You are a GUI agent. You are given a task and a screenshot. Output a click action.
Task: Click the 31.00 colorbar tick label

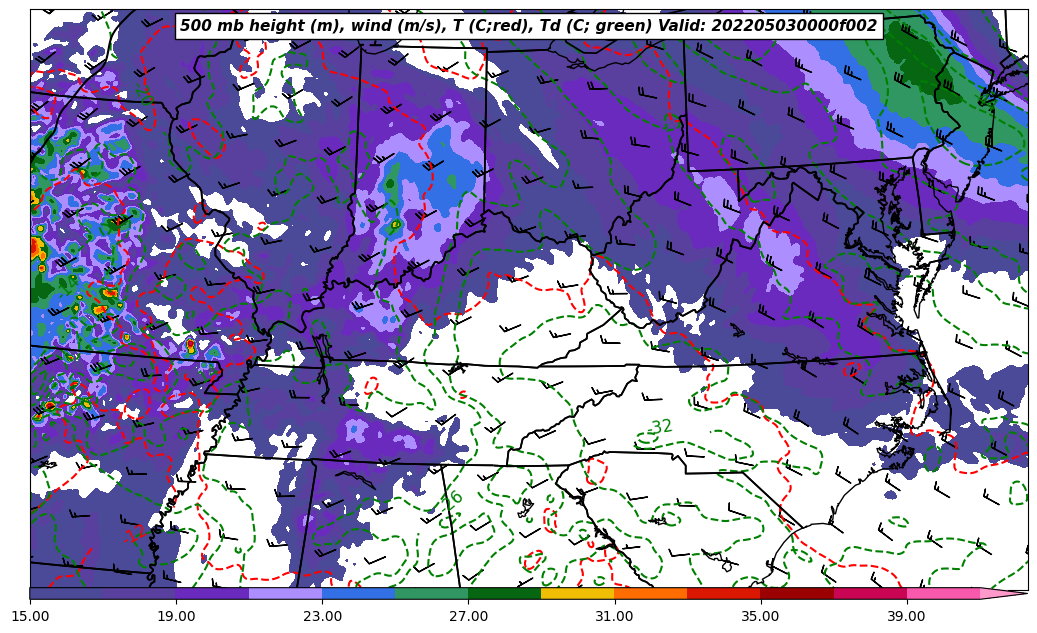pyautogui.click(x=614, y=616)
